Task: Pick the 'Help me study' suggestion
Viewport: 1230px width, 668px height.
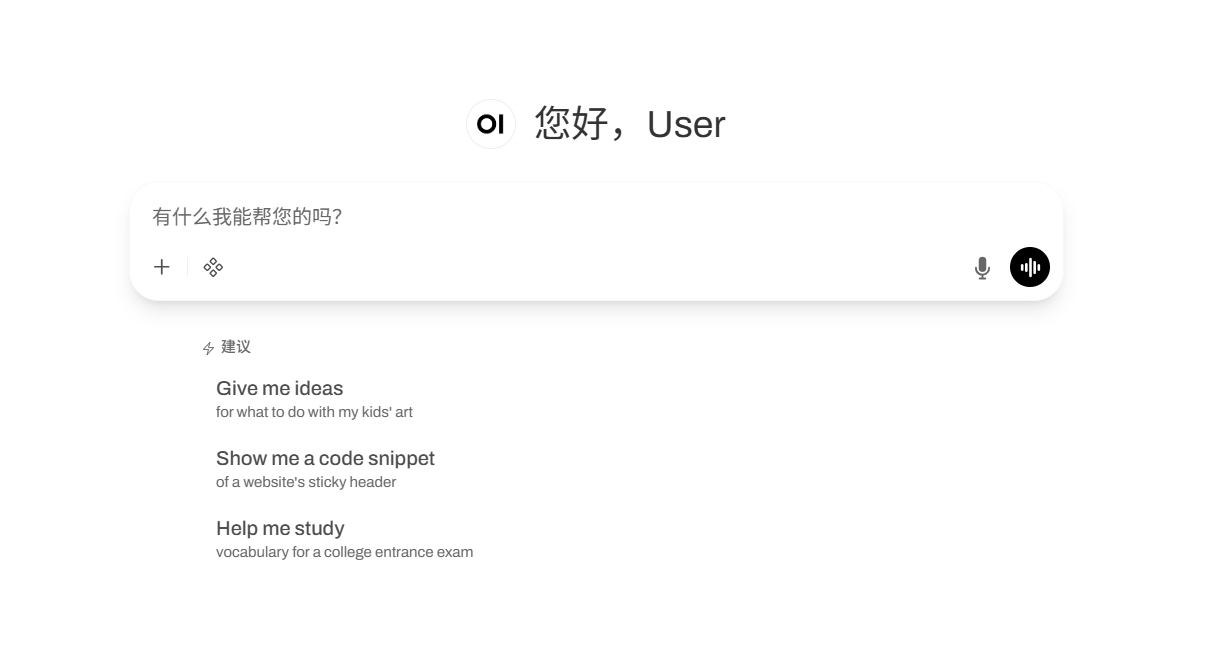Action: pos(280,529)
